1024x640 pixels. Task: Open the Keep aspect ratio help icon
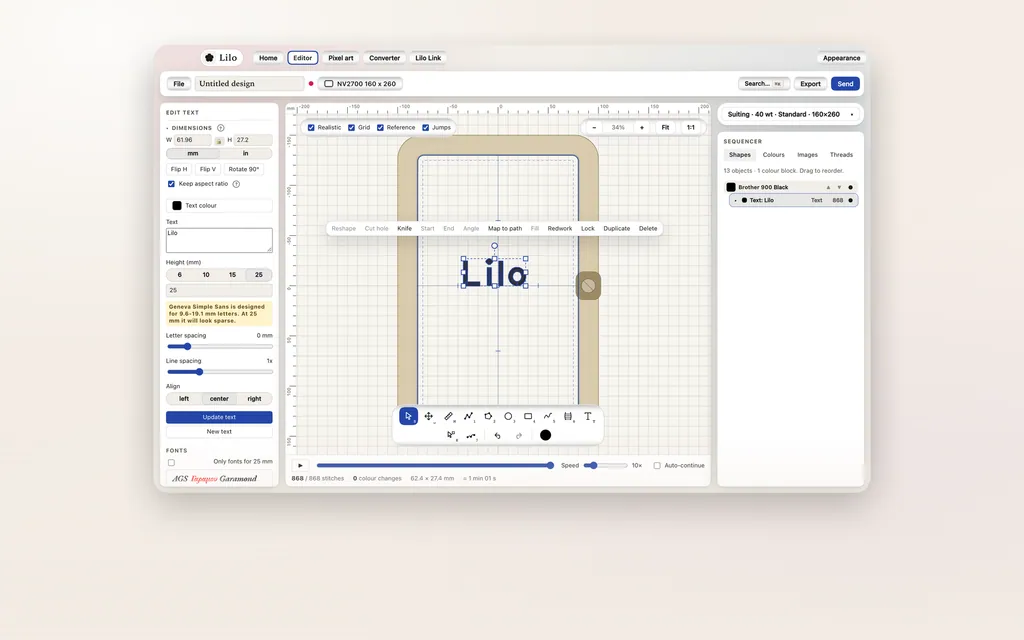(236, 184)
